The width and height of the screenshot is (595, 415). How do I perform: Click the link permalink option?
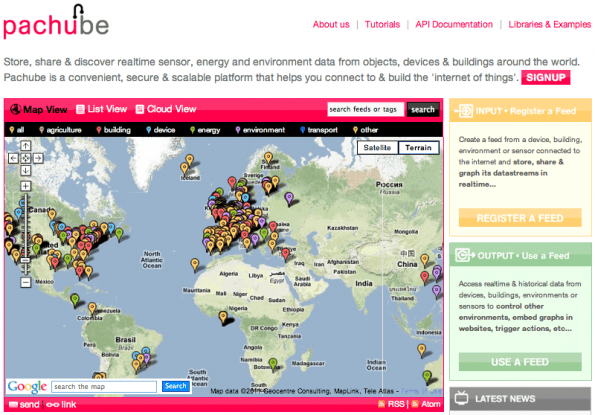pyautogui.click(x=61, y=404)
